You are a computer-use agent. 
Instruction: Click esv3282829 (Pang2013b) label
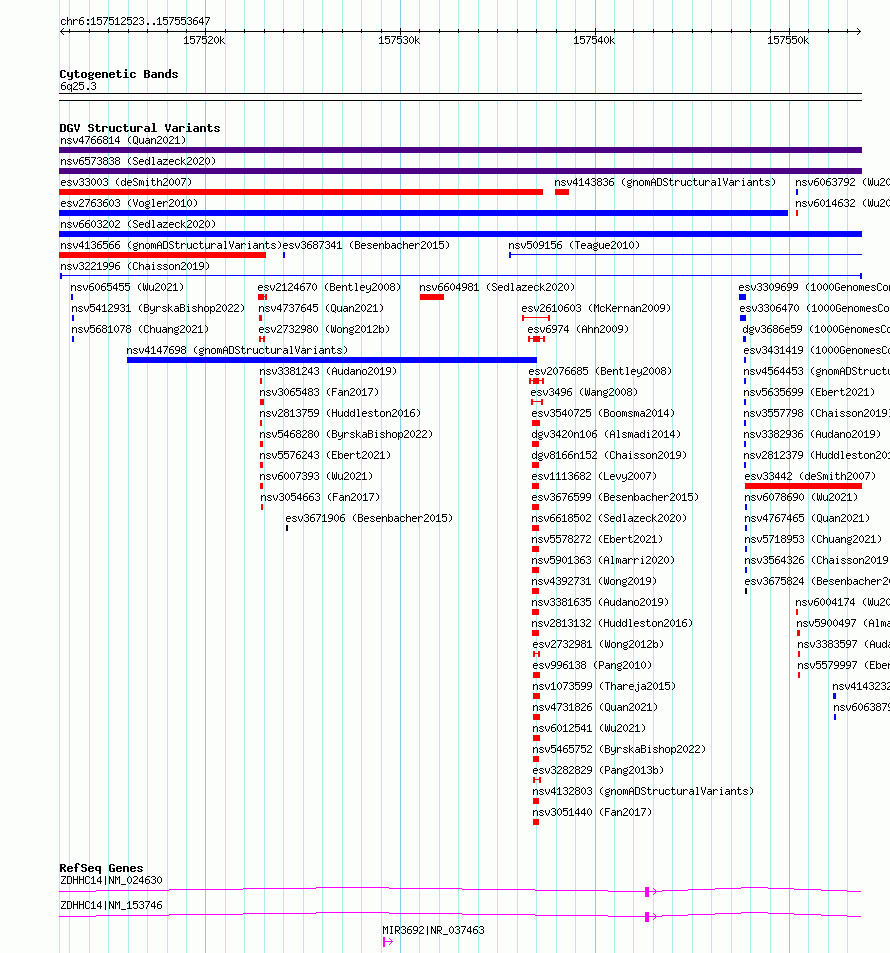point(598,770)
